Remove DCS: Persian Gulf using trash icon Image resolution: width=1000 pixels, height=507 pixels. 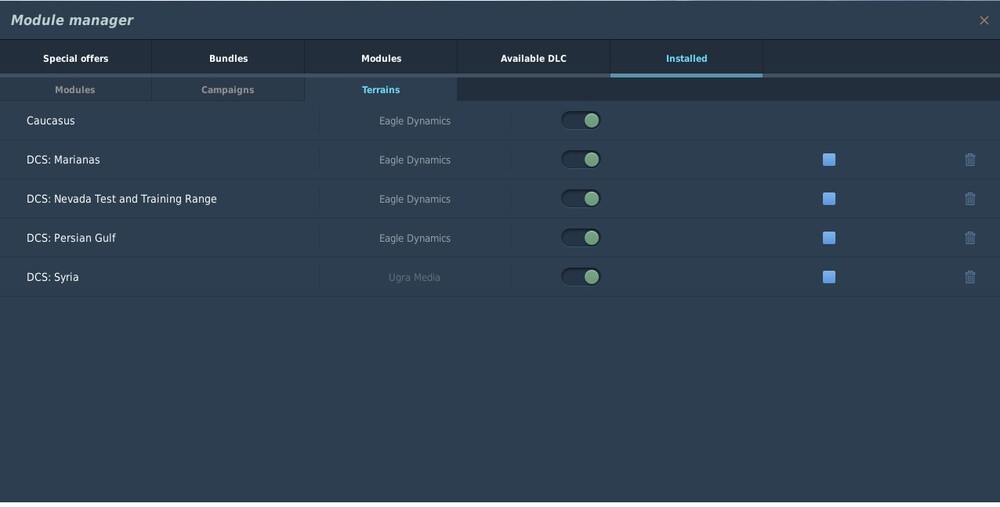coord(970,238)
